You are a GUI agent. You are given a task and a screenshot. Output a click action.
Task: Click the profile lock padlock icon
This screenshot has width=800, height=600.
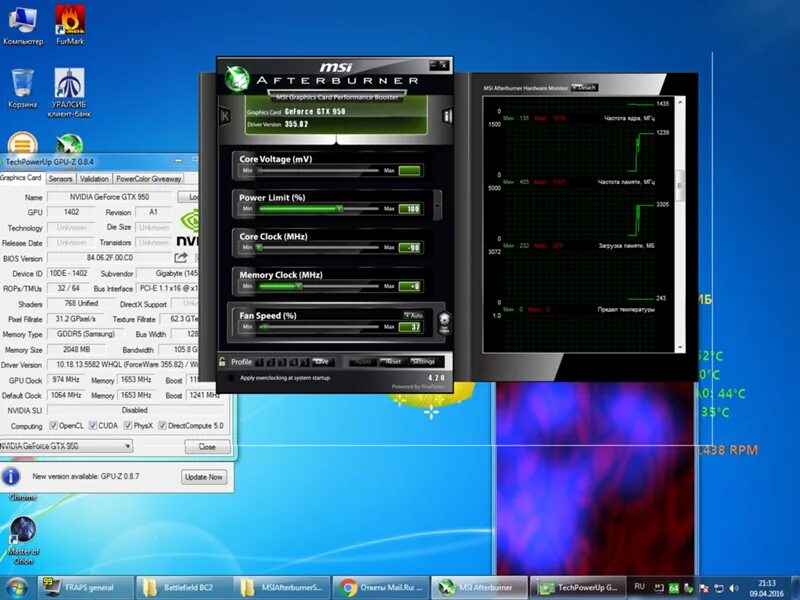click(x=222, y=362)
